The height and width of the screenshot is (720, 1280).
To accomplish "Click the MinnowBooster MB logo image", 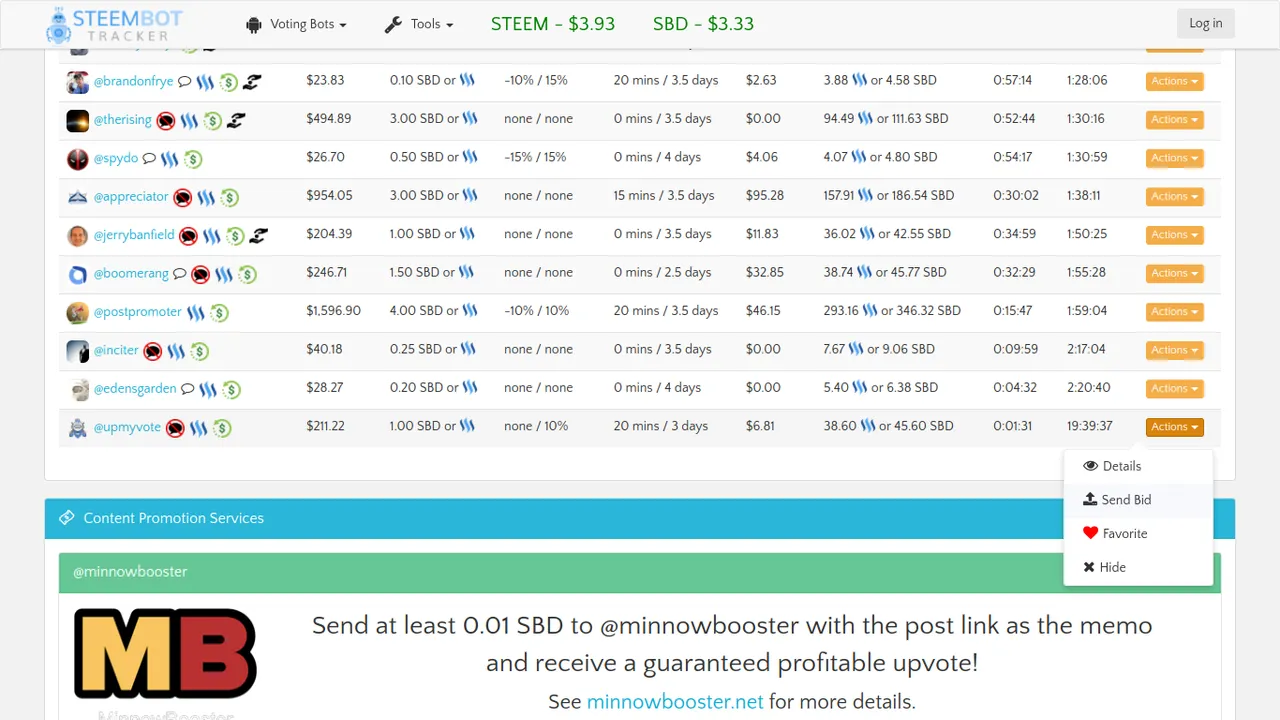I will (x=166, y=660).
